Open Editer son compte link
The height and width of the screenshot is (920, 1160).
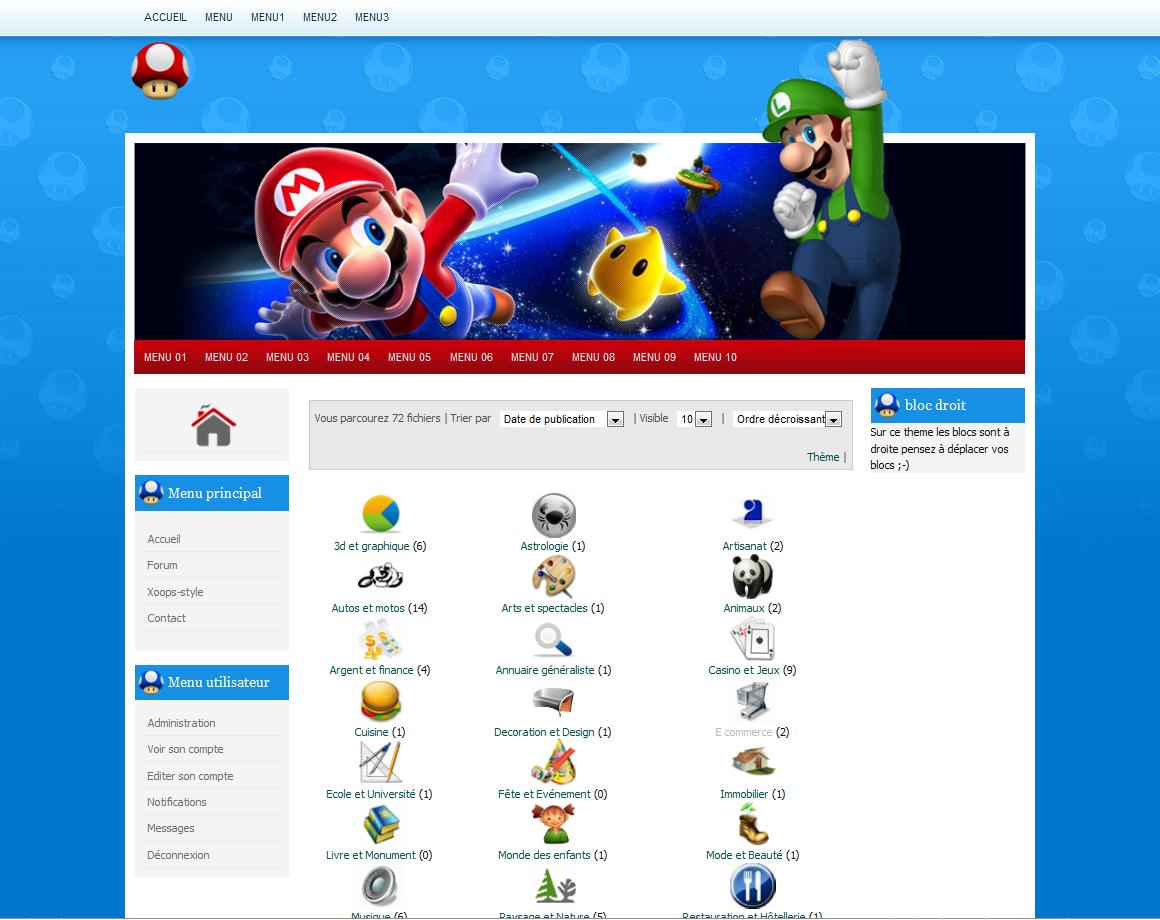pos(190,776)
